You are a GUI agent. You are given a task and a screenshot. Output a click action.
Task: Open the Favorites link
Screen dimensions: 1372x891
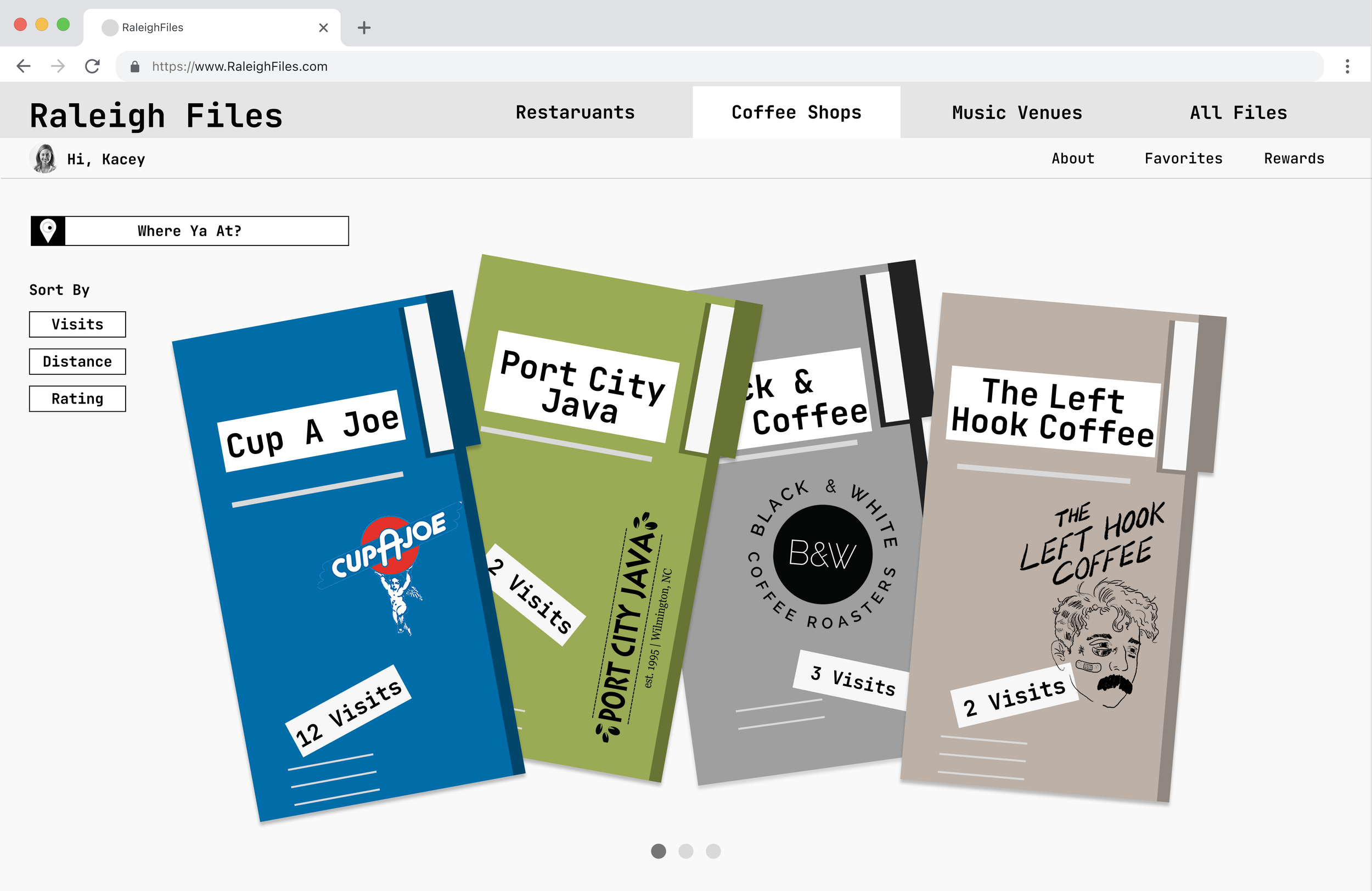(x=1183, y=159)
